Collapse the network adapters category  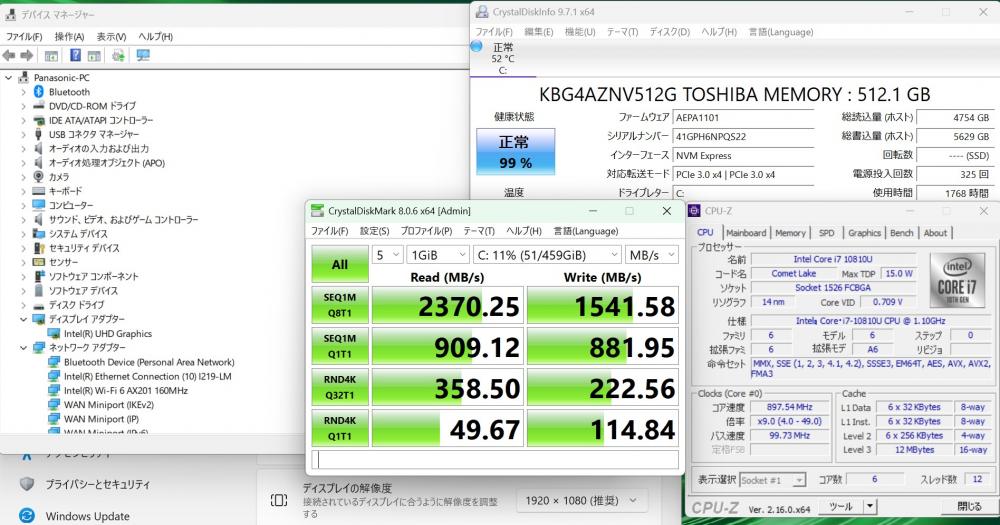pyautogui.click(x=23, y=348)
